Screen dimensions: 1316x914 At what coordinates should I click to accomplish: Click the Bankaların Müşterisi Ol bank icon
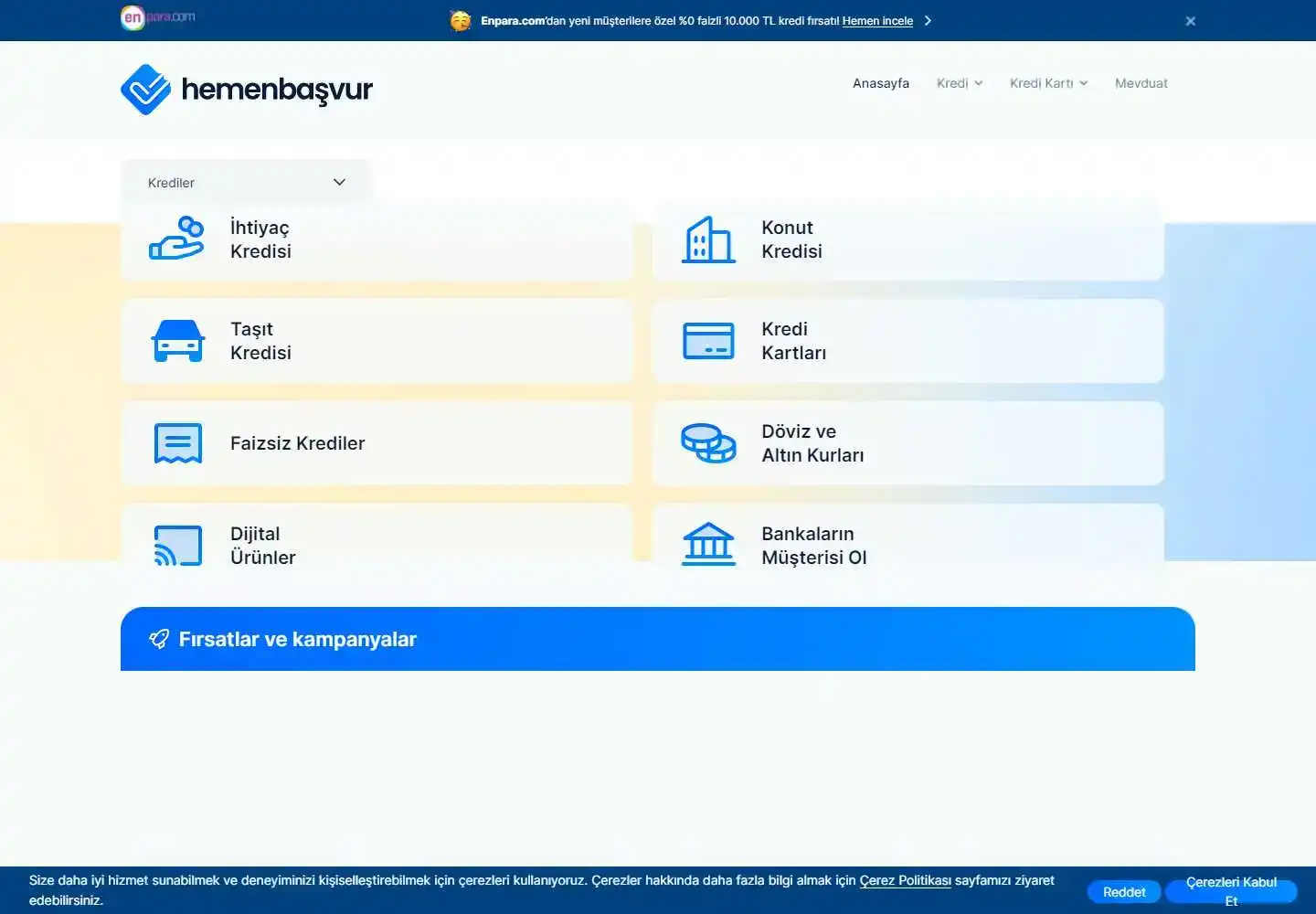(708, 545)
